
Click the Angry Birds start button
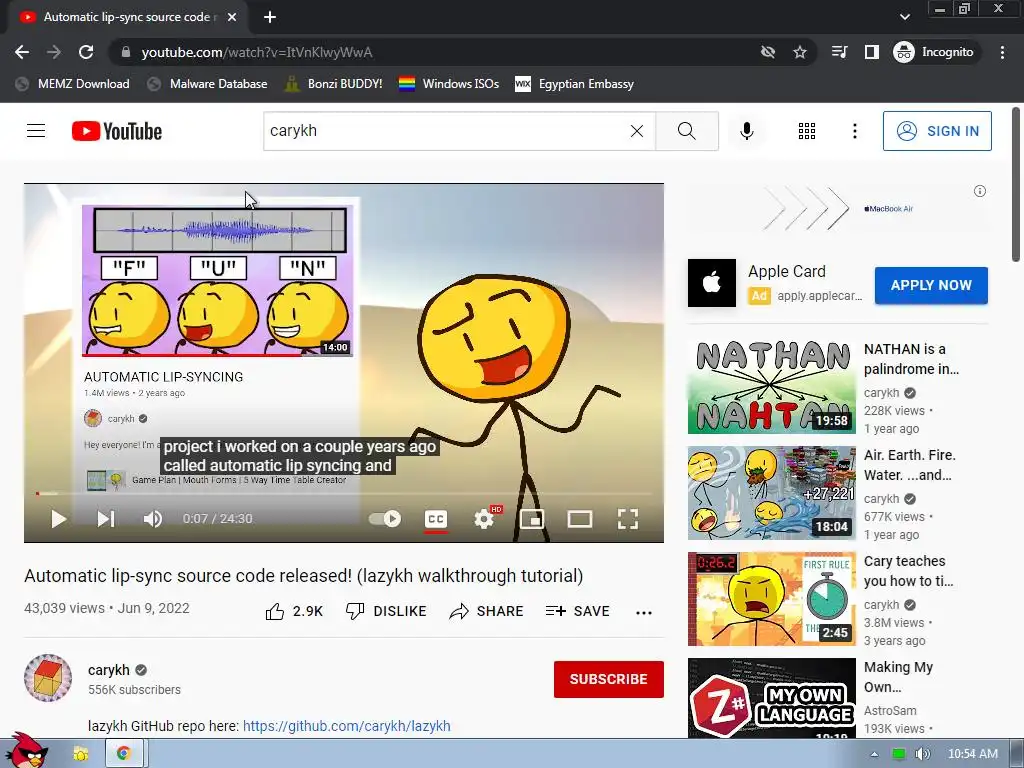point(26,751)
